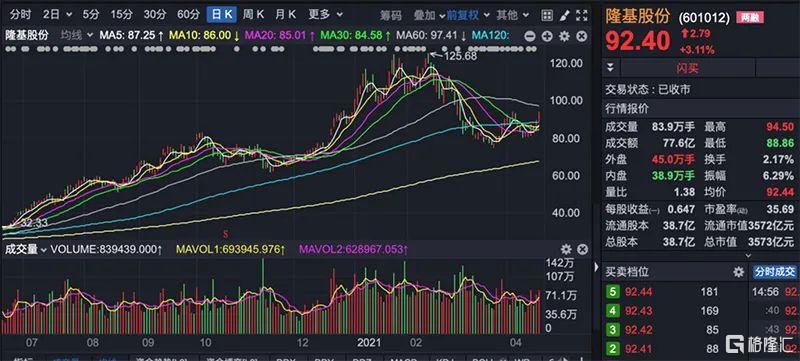Expand the chart to fullscreen
Screen dimensions: 800x361
[581, 15]
